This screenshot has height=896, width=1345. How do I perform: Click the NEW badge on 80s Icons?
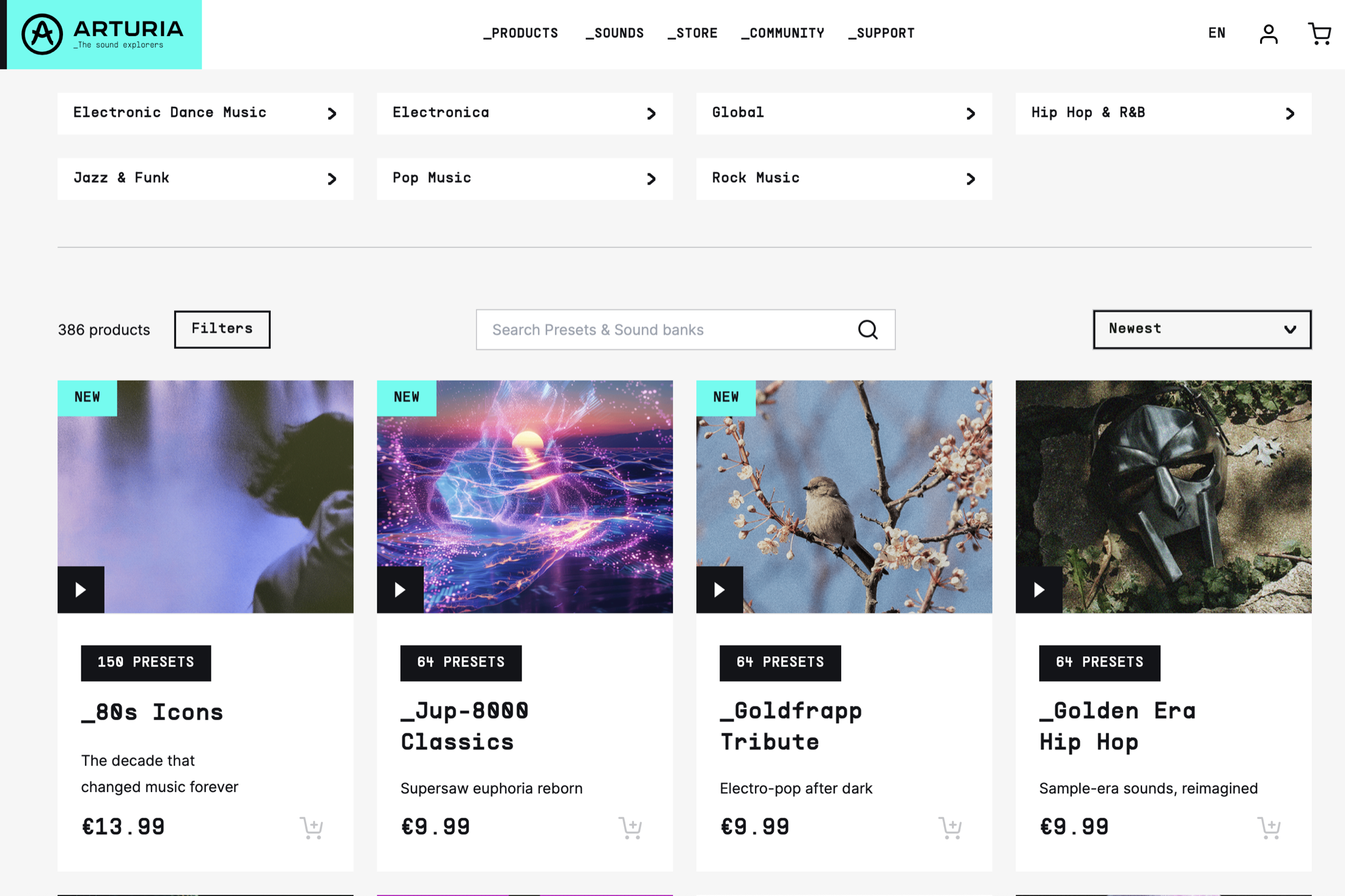(87, 397)
